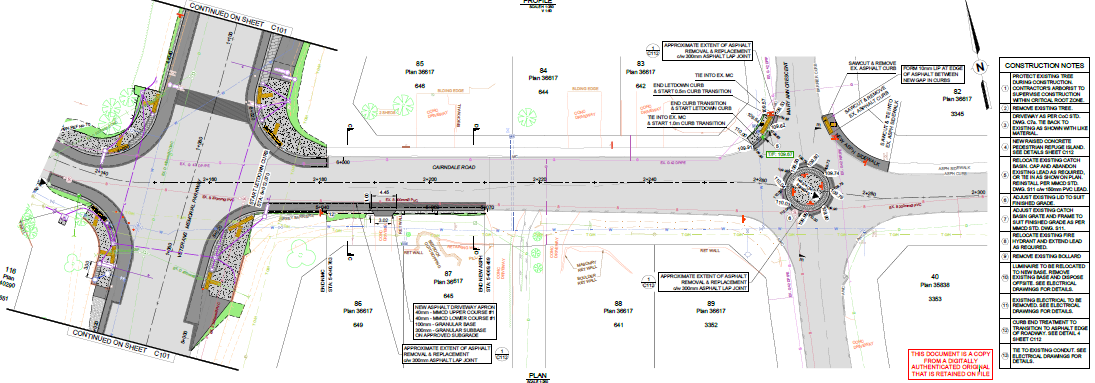Image resolution: width=1095 pixels, height=383 pixels.
Task: Click the north arrow 'N' compass symbol
Action: 981,68
